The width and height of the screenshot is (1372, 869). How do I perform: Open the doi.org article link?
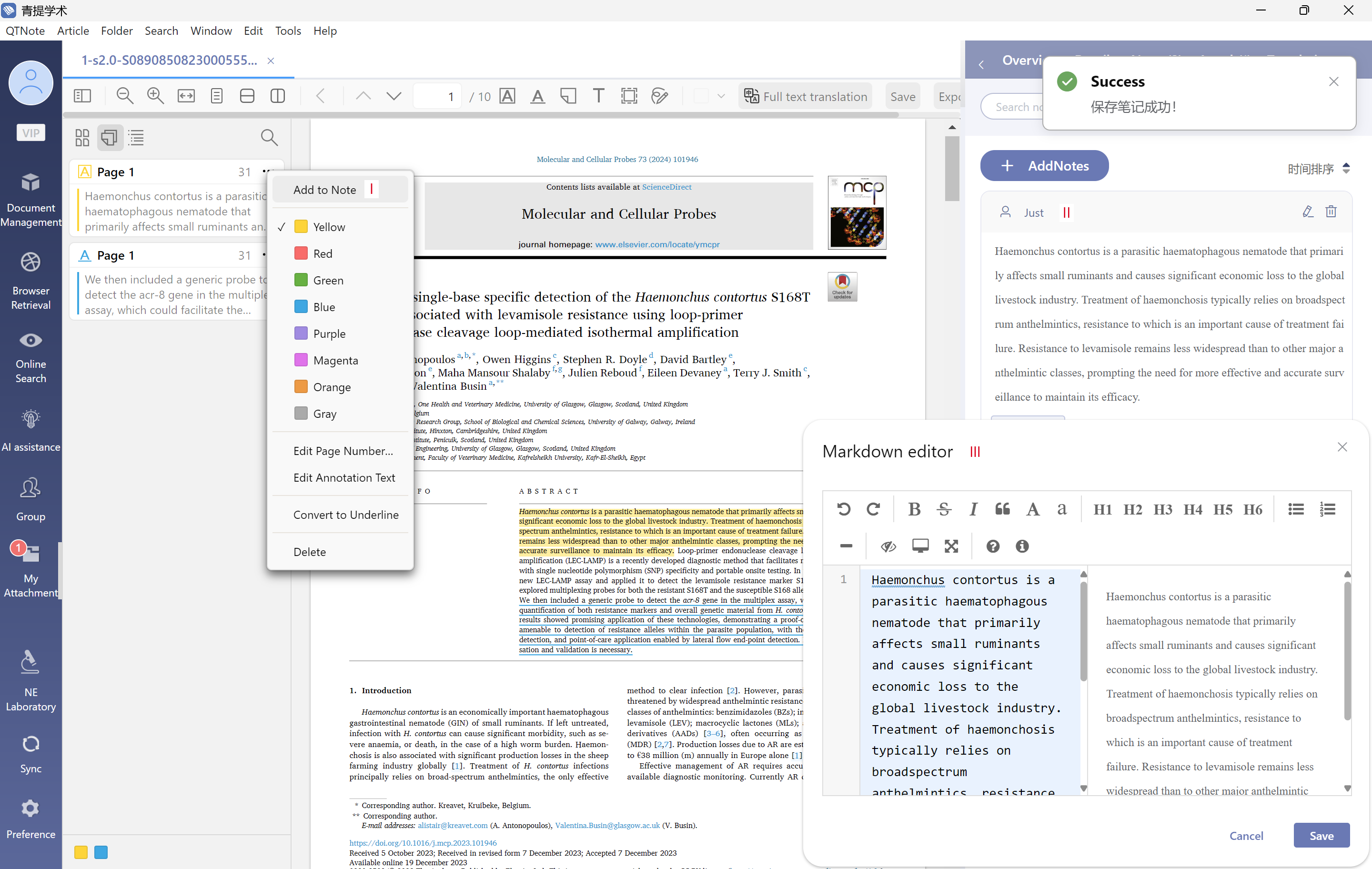(x=423, y=843)
